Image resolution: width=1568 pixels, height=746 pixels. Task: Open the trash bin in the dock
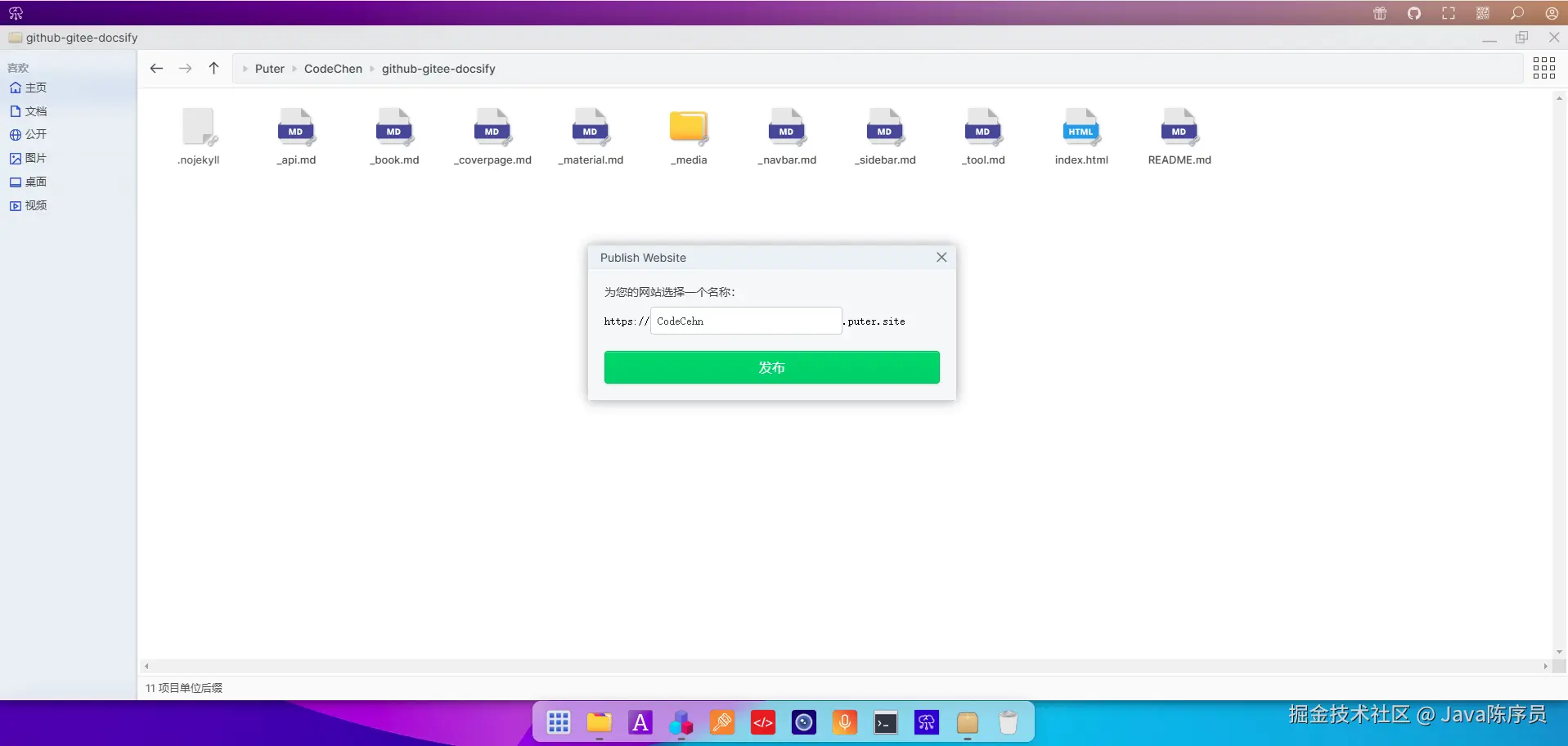(1009, 722)
